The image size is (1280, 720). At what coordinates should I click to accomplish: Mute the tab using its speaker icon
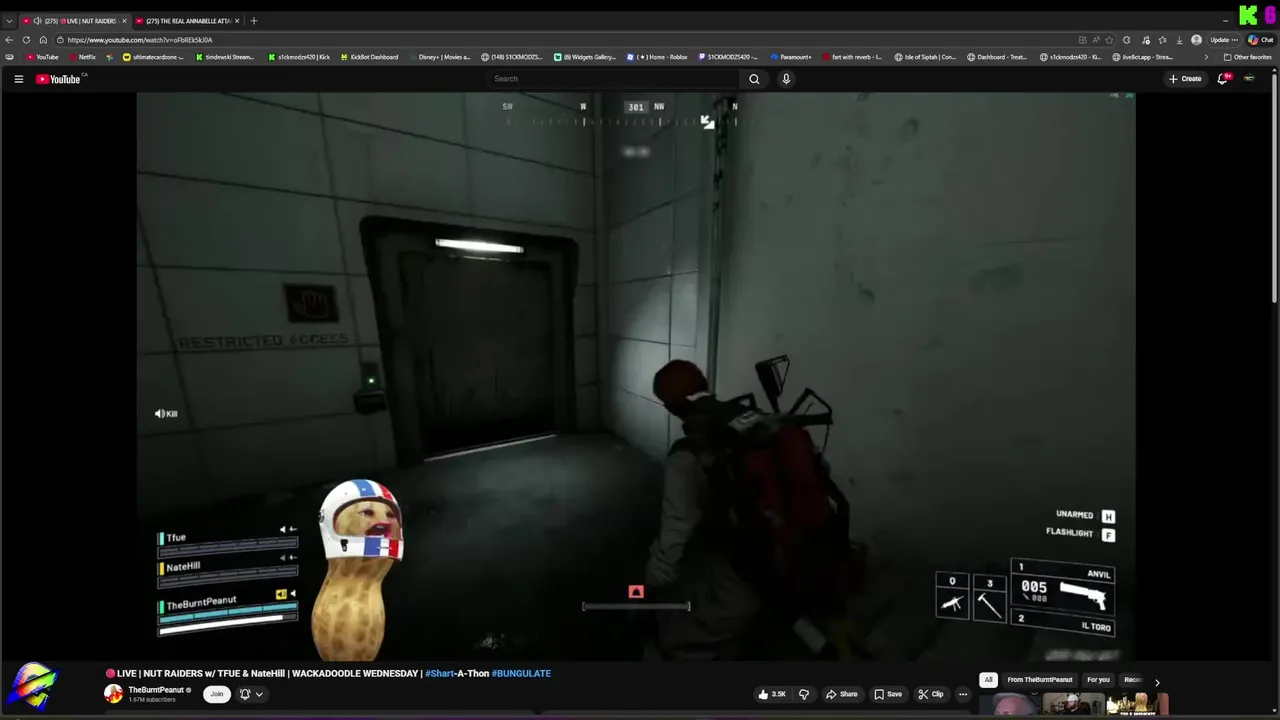point(38,21)
